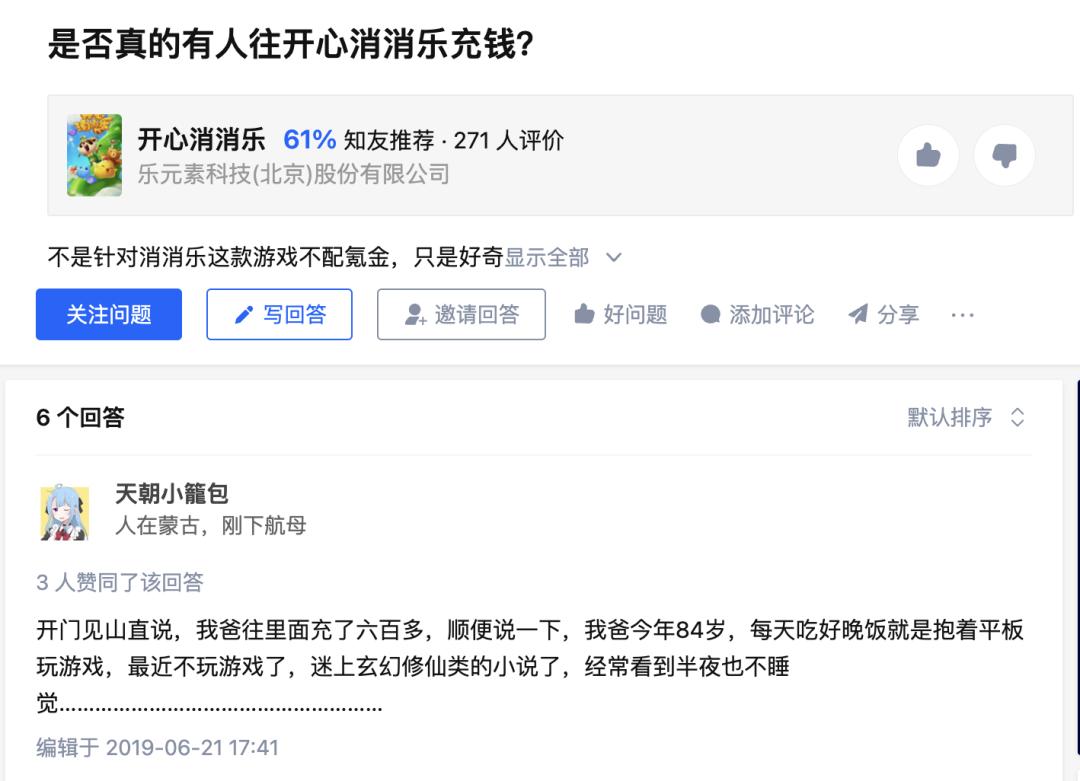
Task: Open the more options ellipsis menu
Action: pyautogui.click(x=962, y=315)
